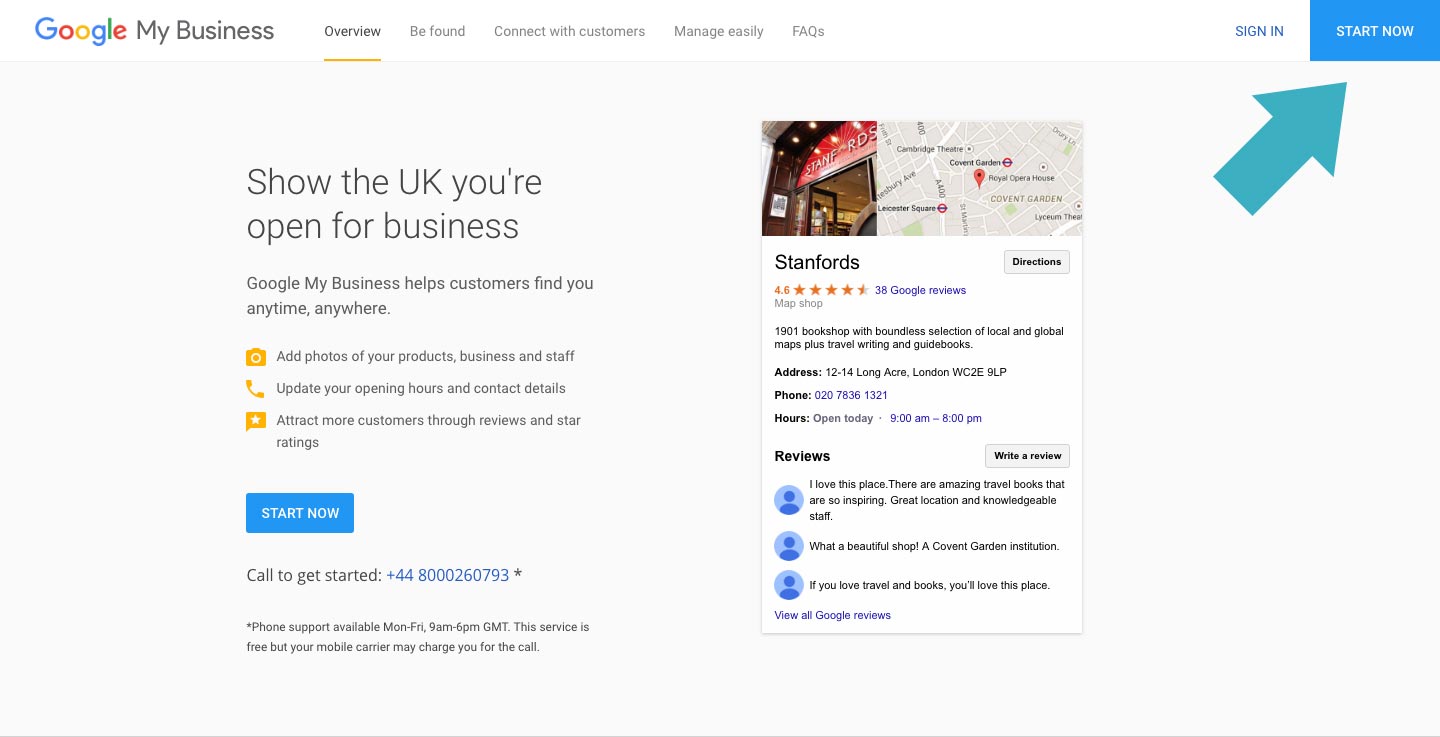Click the Write a review button
Viewport: 1440px width, 737px height.
click(x=1027, y=456)
